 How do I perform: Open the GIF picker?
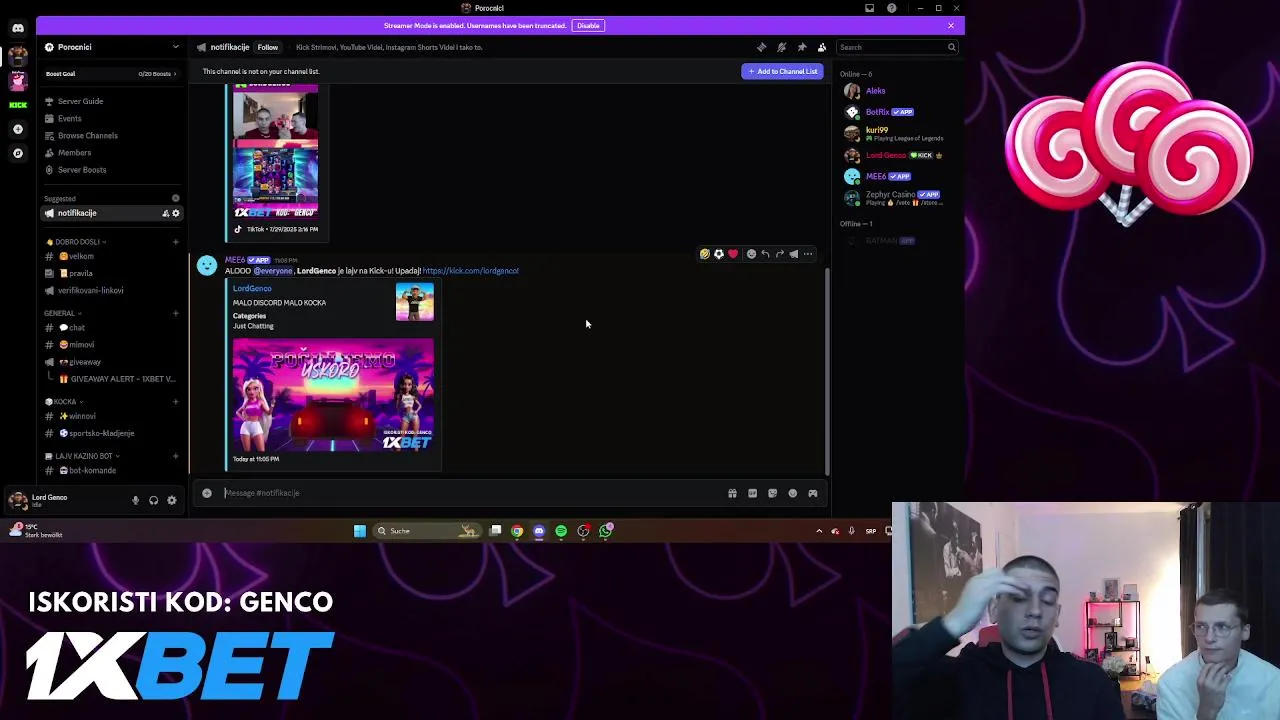click(x=752, y=493)
